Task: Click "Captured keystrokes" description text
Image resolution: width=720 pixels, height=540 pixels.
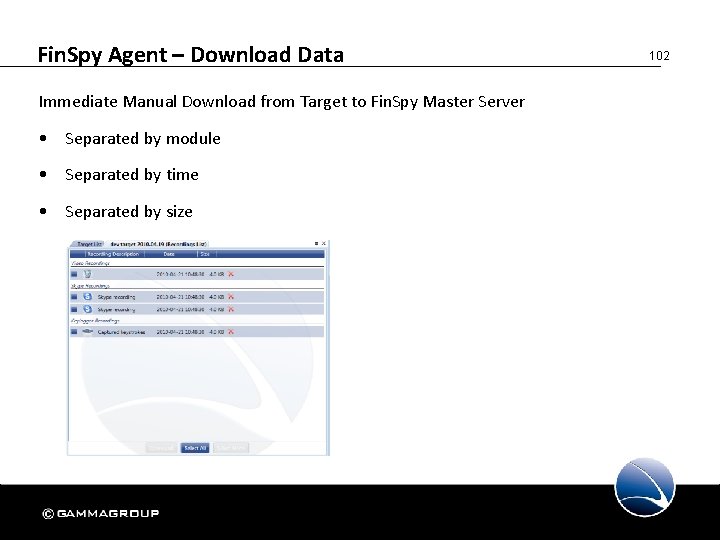Action: pos(121,332)
